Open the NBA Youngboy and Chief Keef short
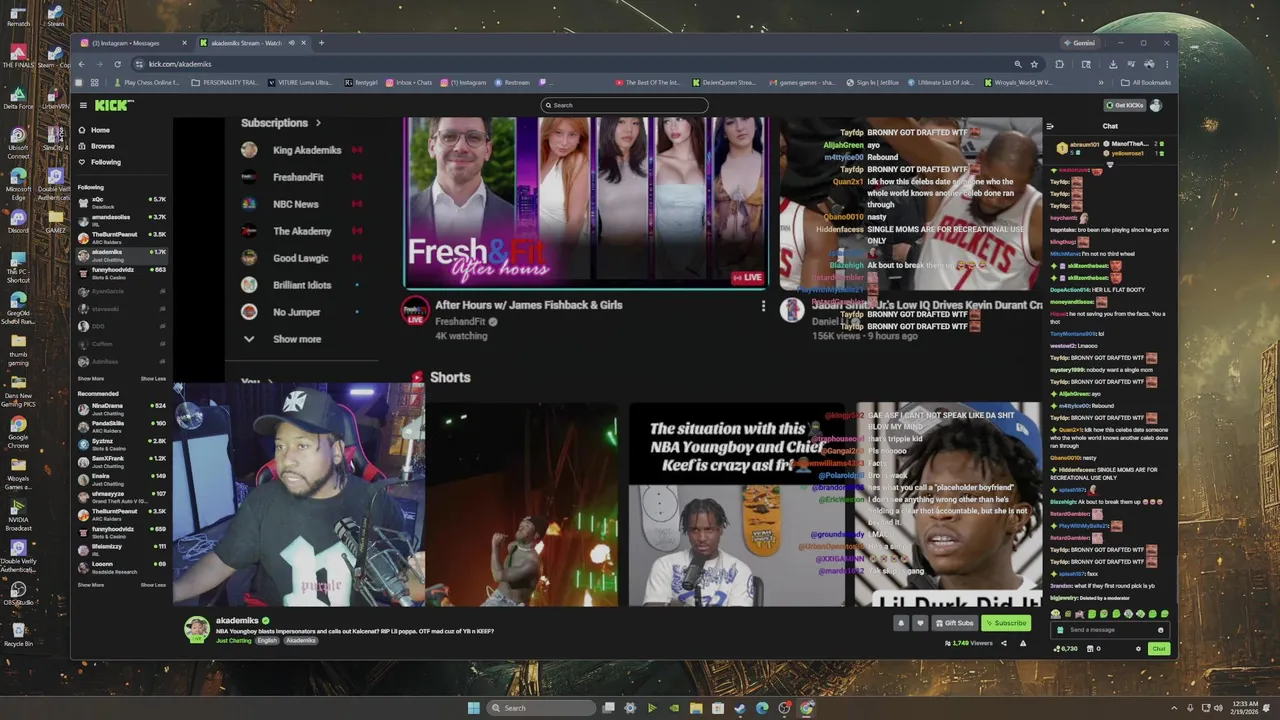 [x=736, y=505]
